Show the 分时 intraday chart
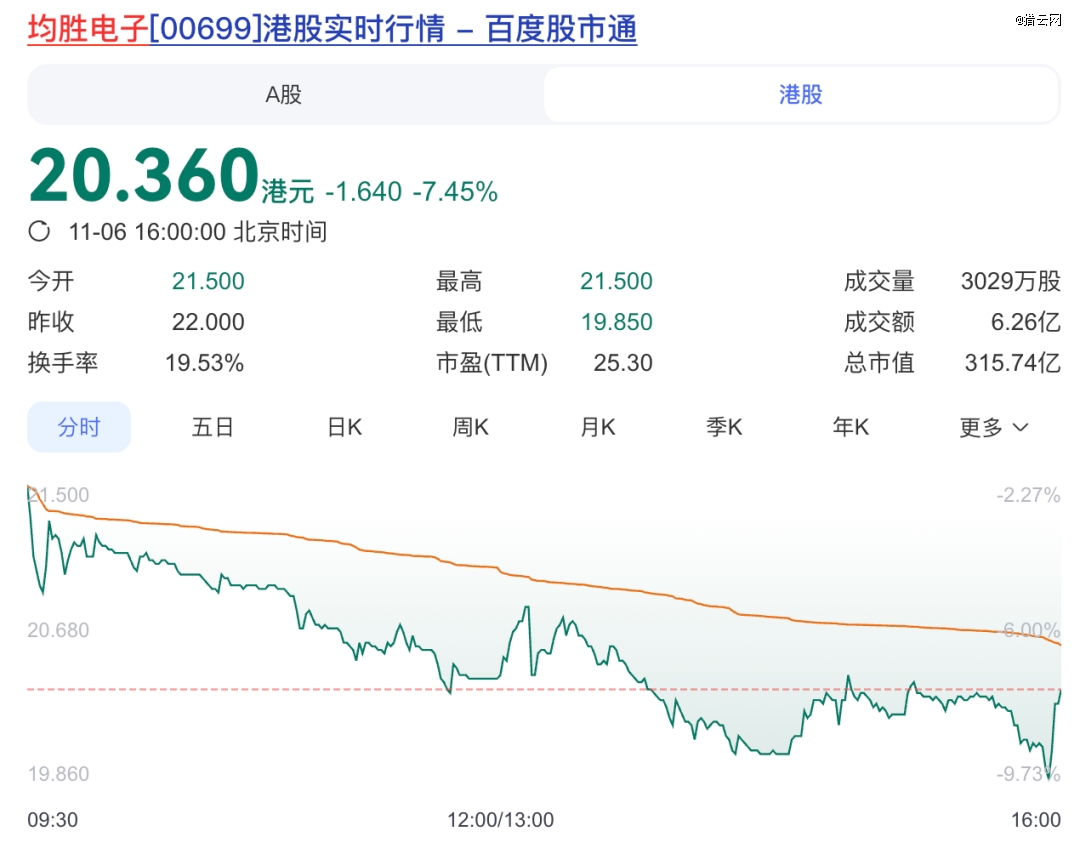This screenshot has width=1080, height=854. (79, 428)
